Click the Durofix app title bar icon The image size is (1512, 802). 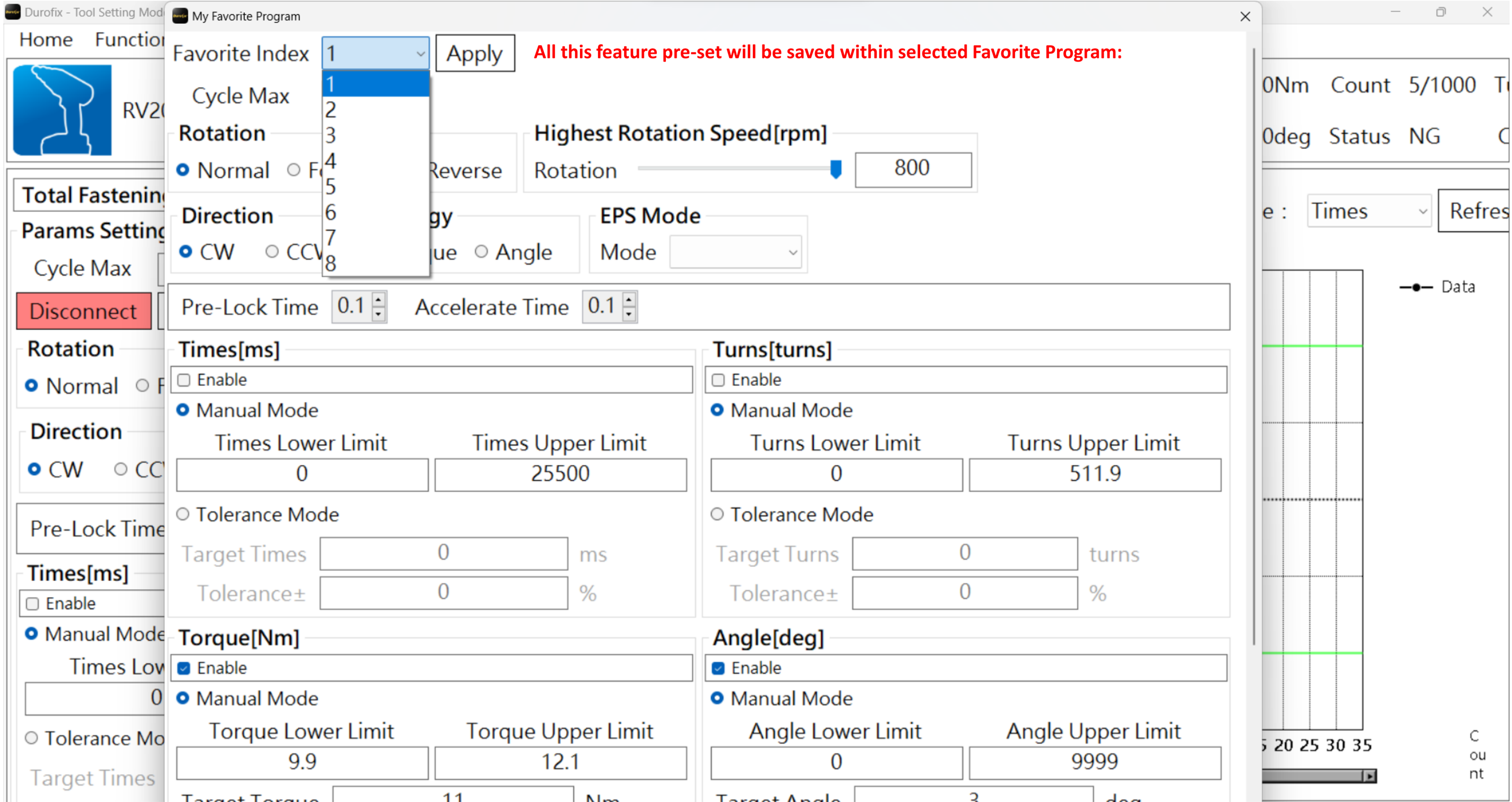(x=12, y=12)
